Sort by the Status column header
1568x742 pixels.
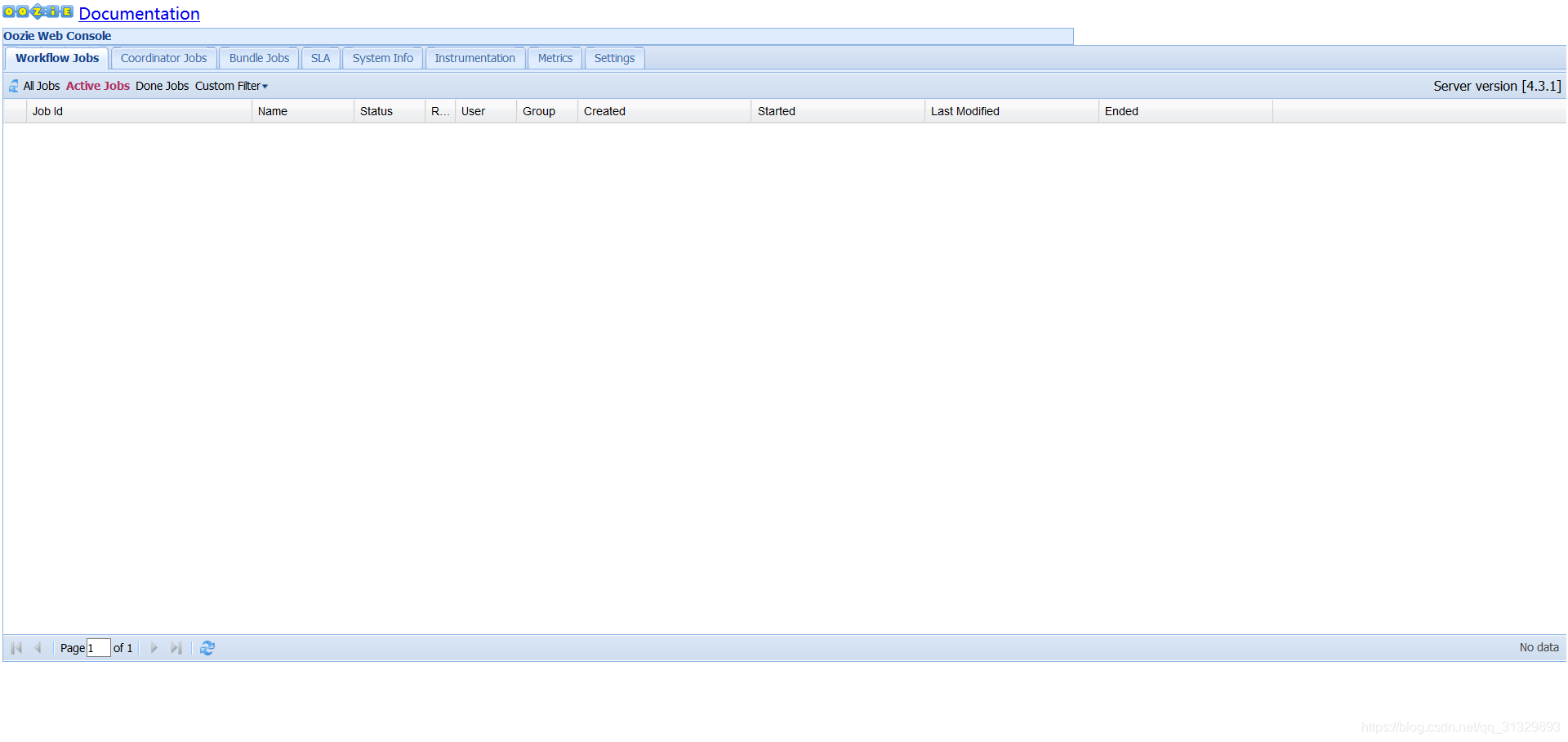(390, 111)
